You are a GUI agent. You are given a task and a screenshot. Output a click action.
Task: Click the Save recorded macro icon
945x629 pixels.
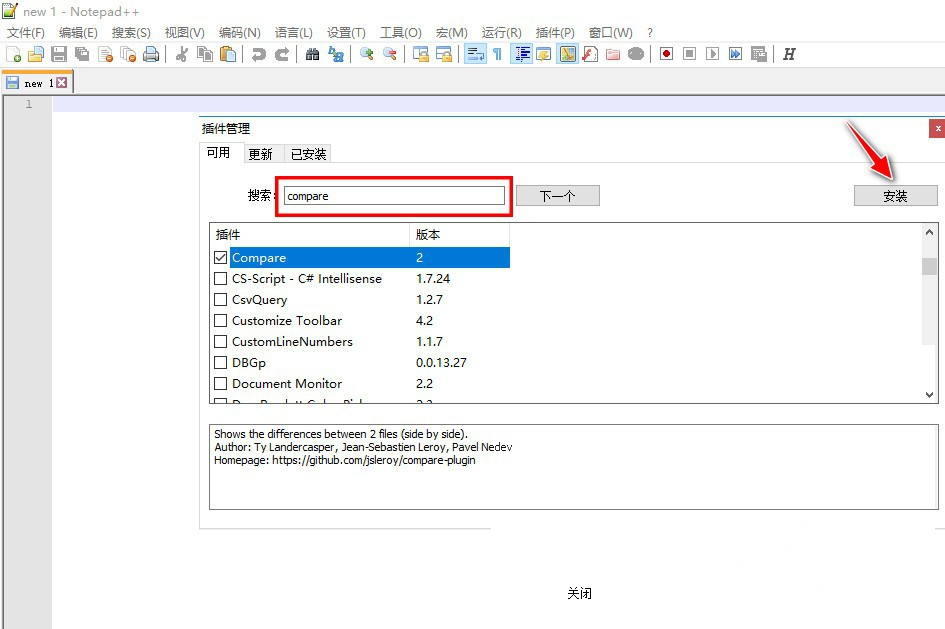[758, 54]
